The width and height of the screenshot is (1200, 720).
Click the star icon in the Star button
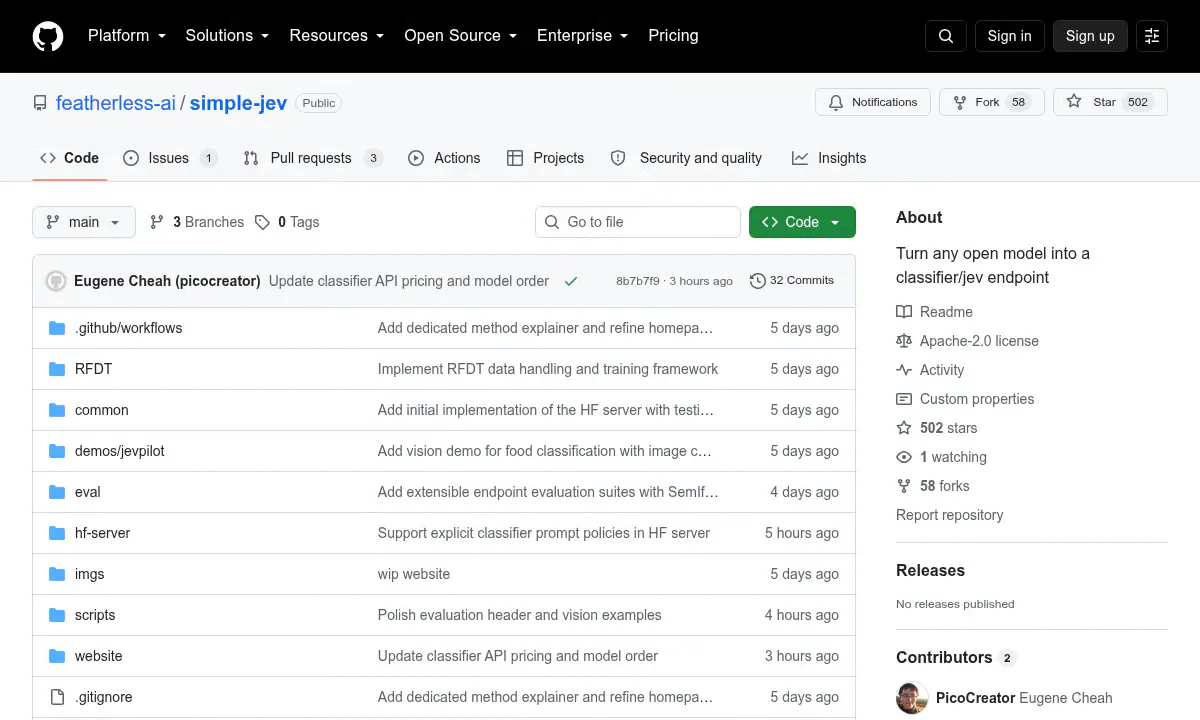1074,102
